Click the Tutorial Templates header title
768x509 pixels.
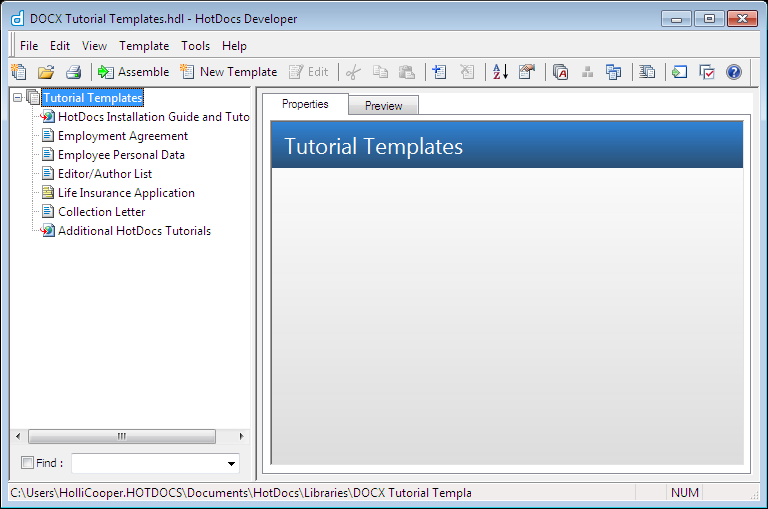pos(373,146)
